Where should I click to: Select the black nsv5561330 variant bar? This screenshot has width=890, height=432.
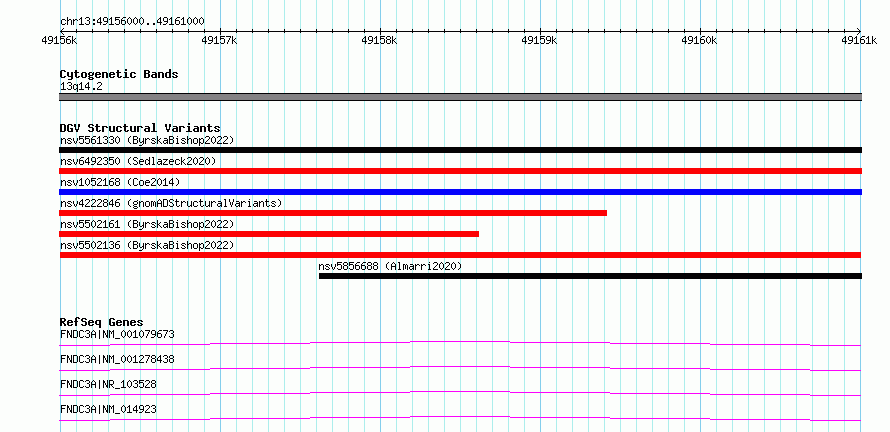460,150
